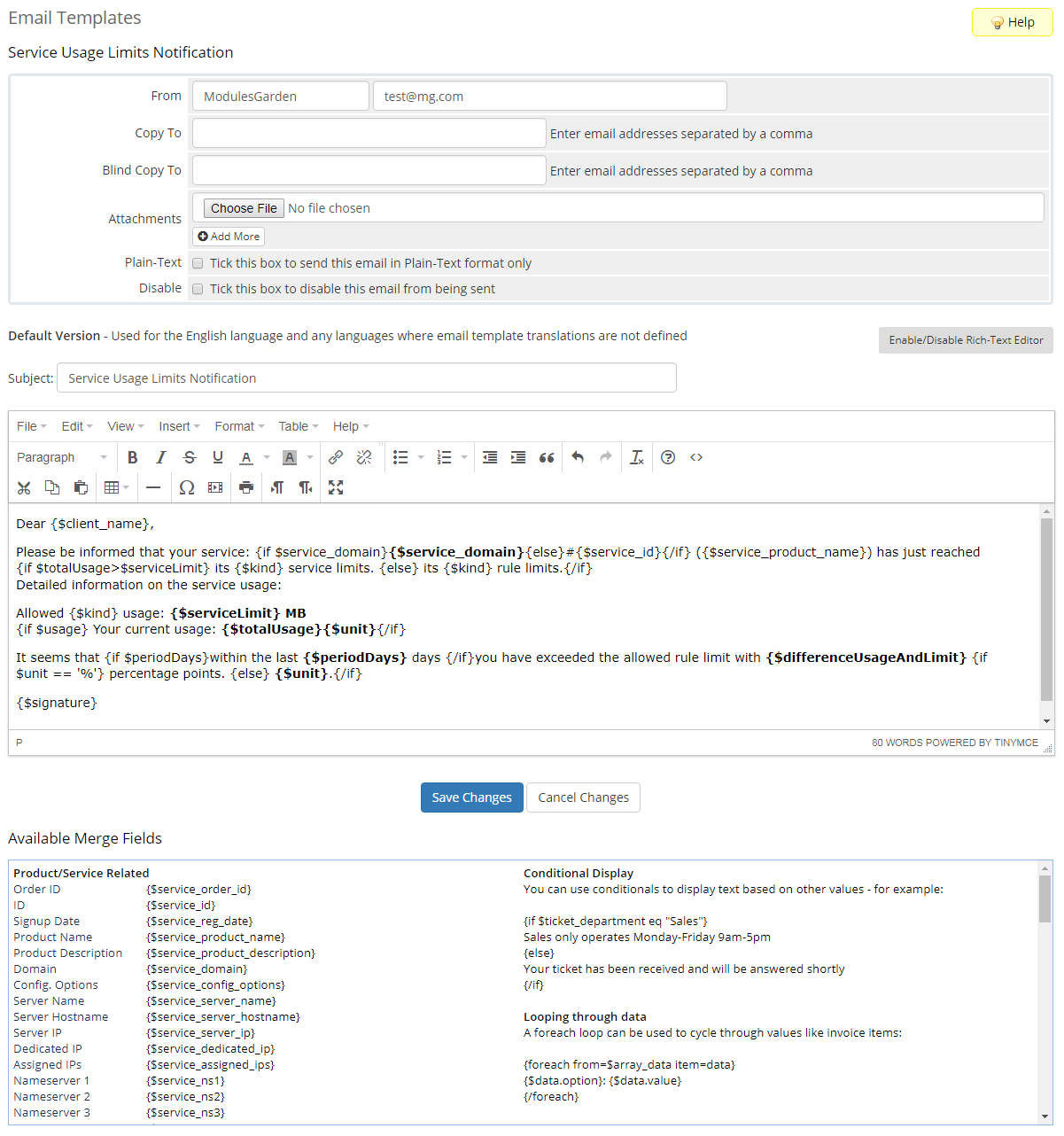Apply italic formatting
This screenshot has width=1064, height=1136.
[x=160, y=457]
